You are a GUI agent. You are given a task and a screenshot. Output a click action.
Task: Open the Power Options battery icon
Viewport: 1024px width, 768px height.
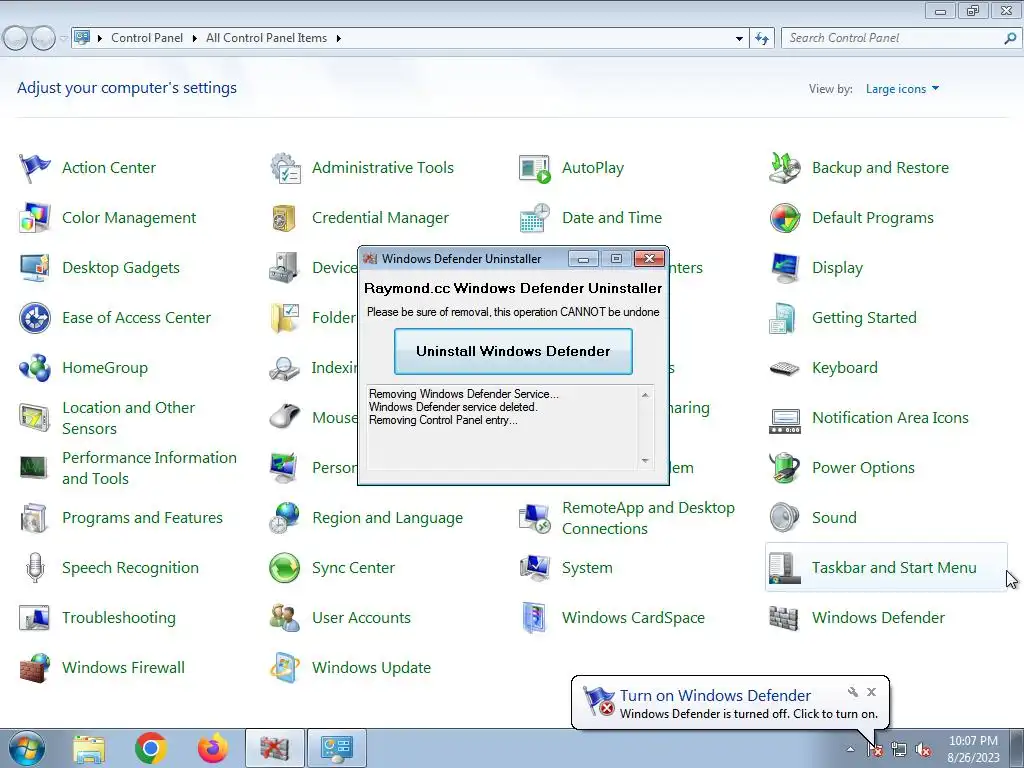785,468
